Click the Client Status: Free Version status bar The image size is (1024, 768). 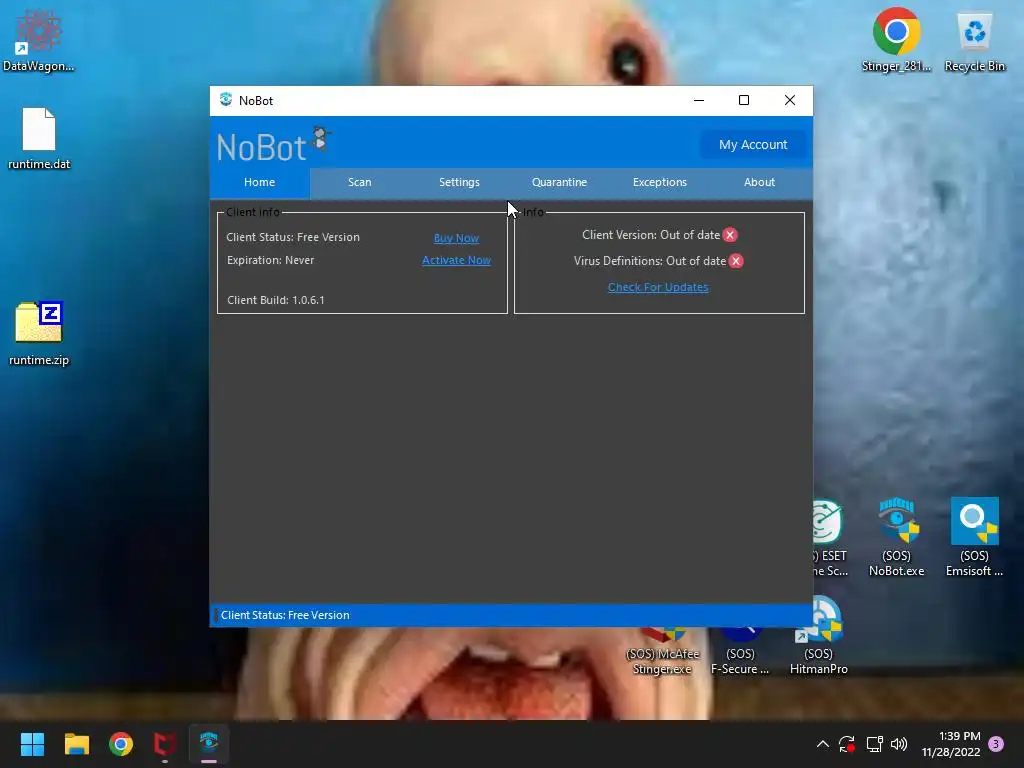point(511,615)
